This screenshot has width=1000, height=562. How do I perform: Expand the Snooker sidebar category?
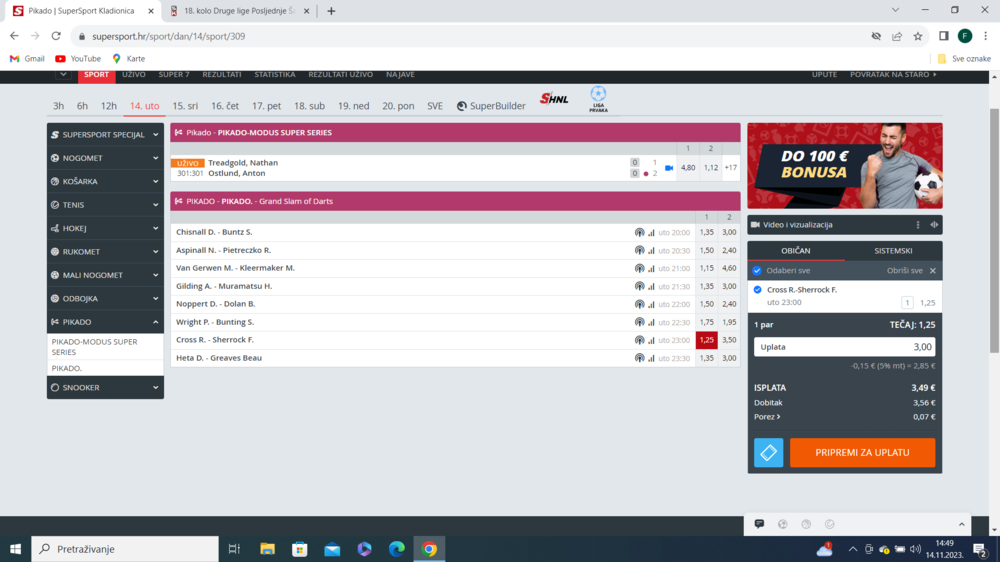click(x=105, y=387)
